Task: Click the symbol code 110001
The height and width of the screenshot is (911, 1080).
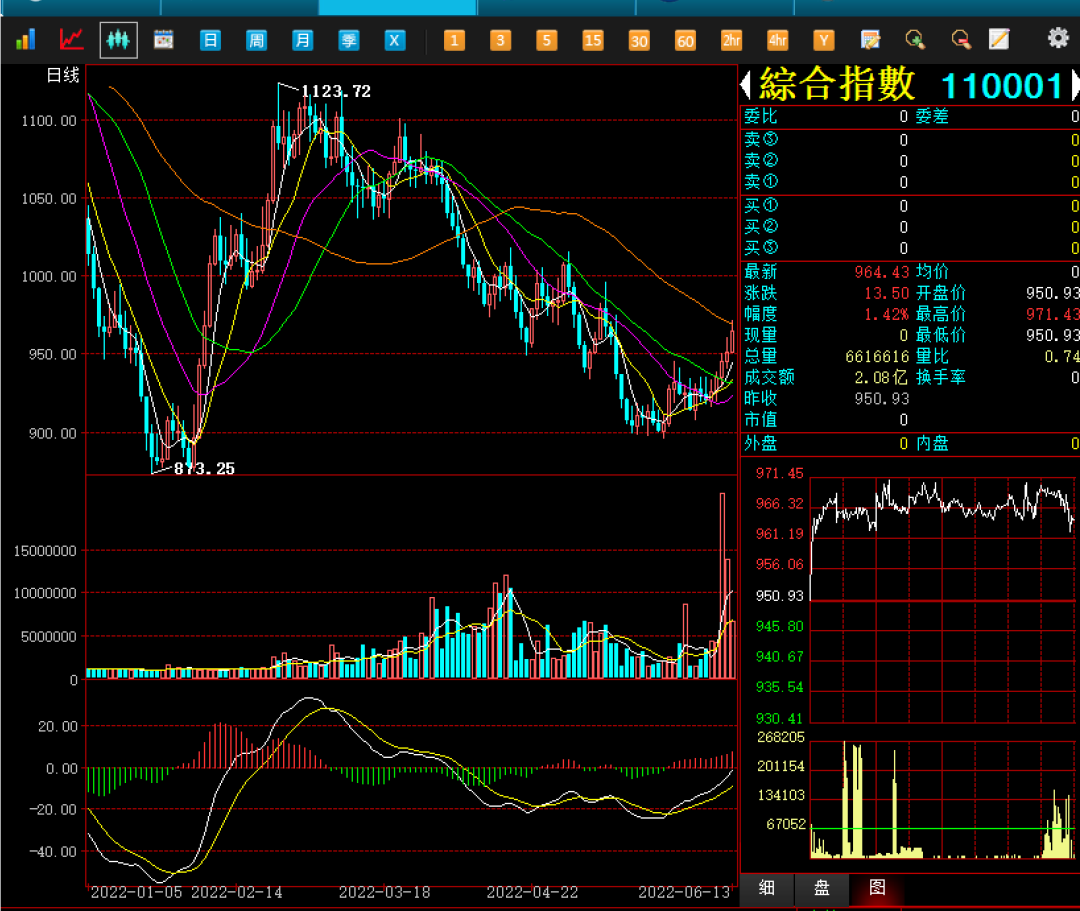Action: [1002, 87]
